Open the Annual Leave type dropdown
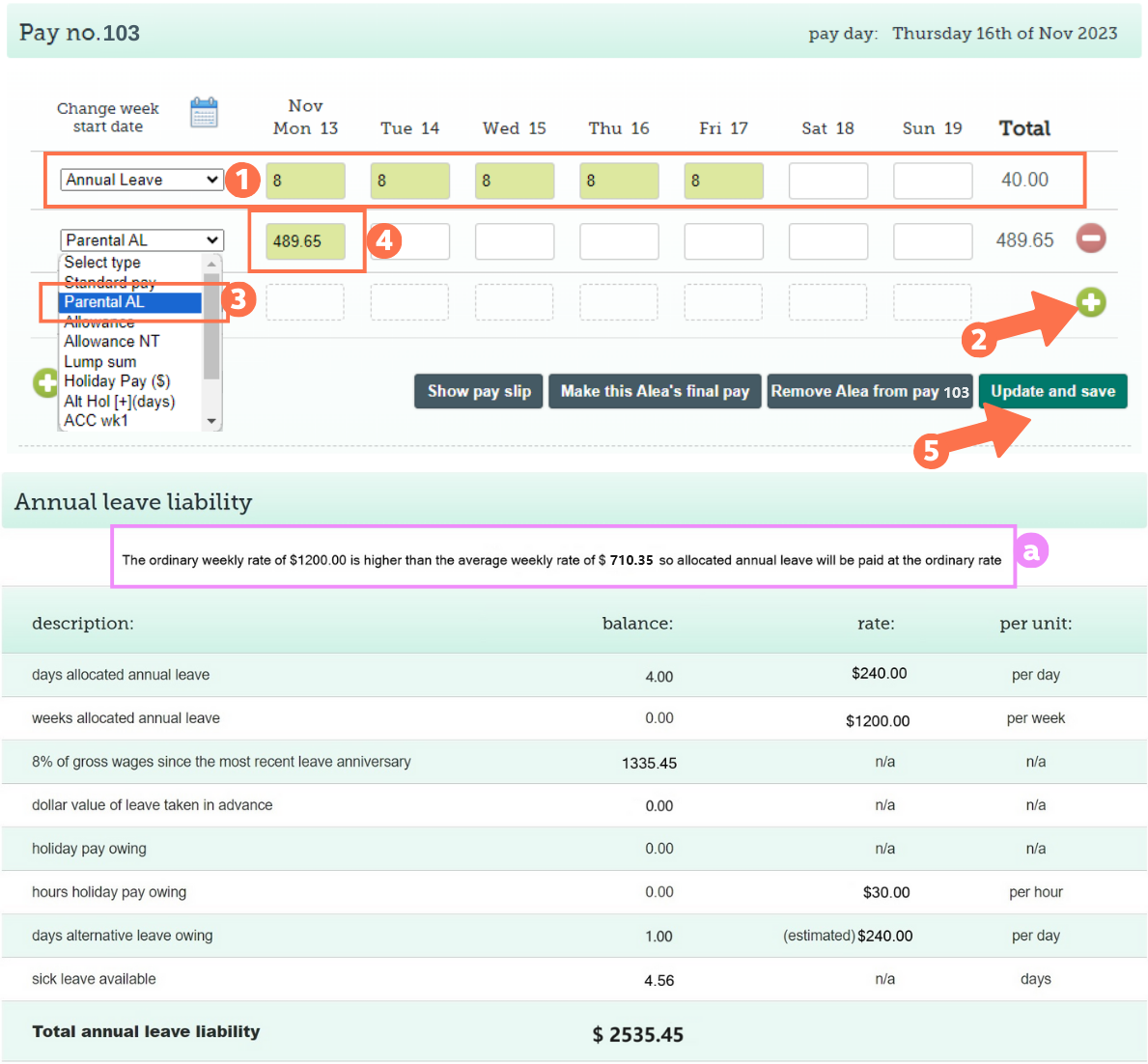1148x1064 pixels. (141, 179)
